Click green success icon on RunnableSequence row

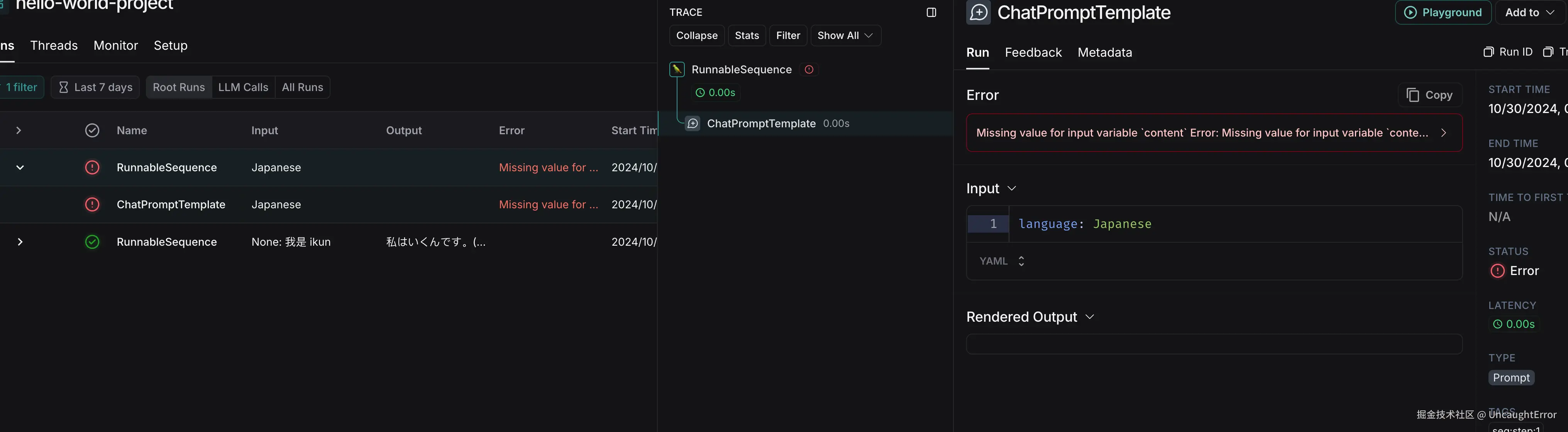92,242
